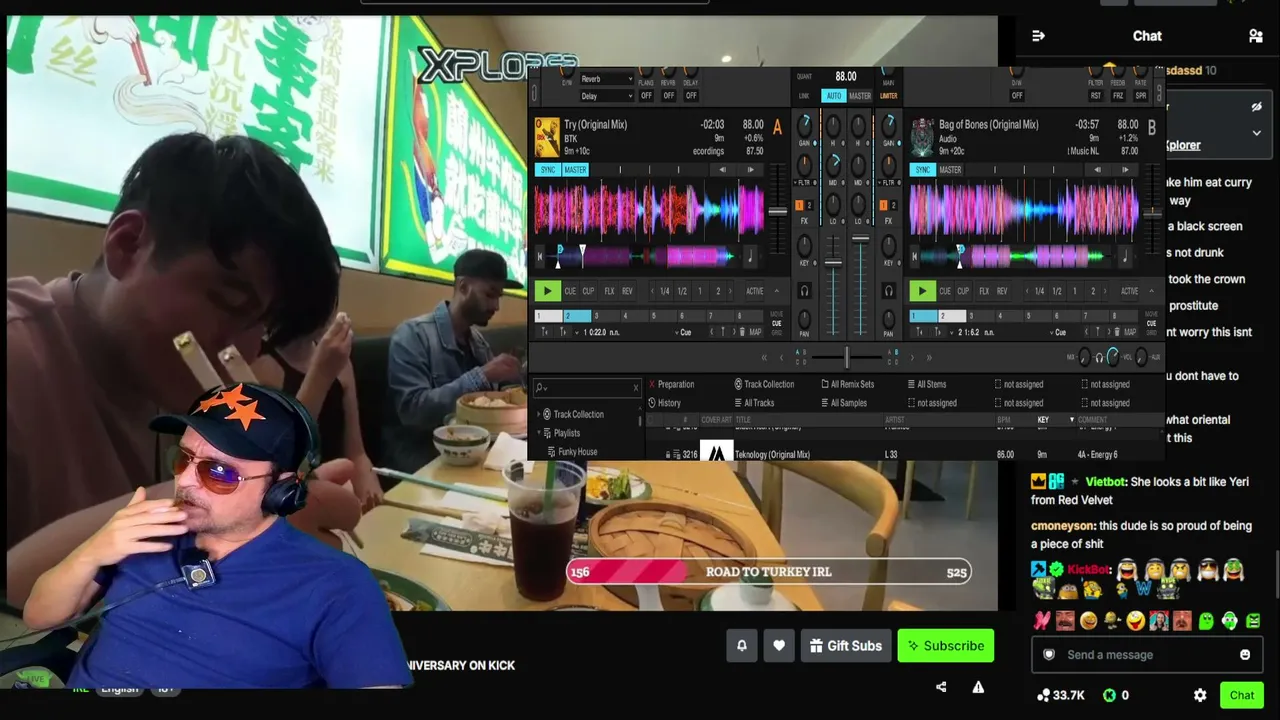
Task: Sort the track list by KEY column
Action: tap(1043, 420)
